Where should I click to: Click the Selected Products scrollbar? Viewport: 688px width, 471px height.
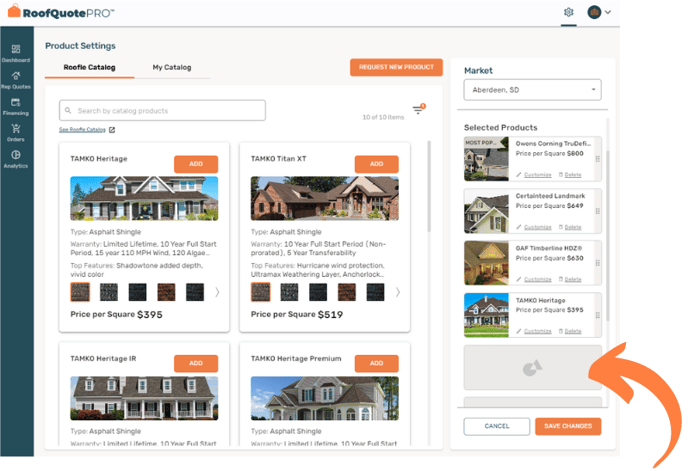(608, 236)
